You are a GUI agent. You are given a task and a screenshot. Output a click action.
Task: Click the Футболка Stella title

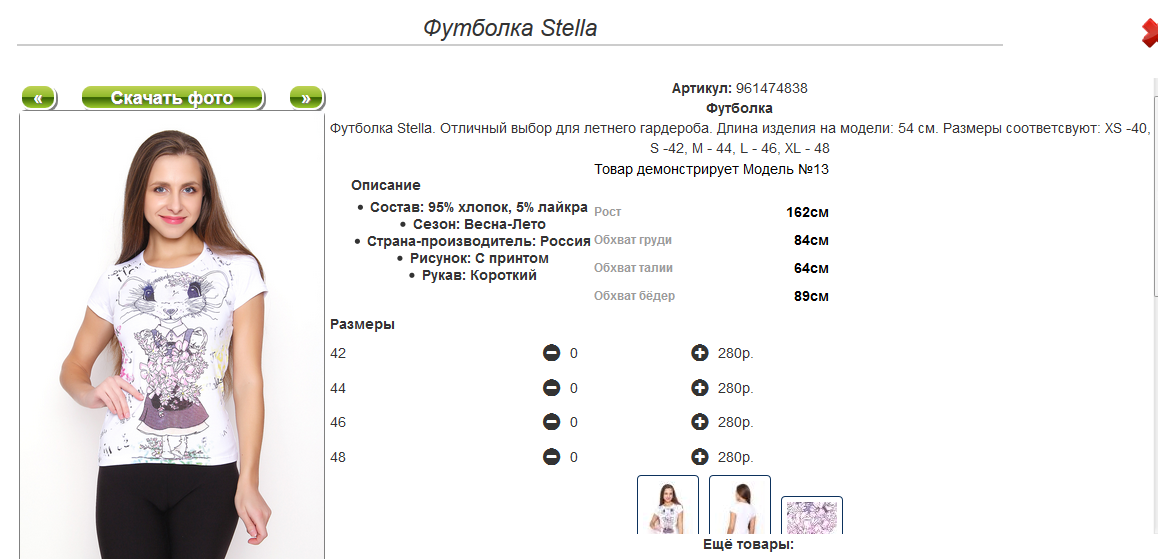point(510,28)
